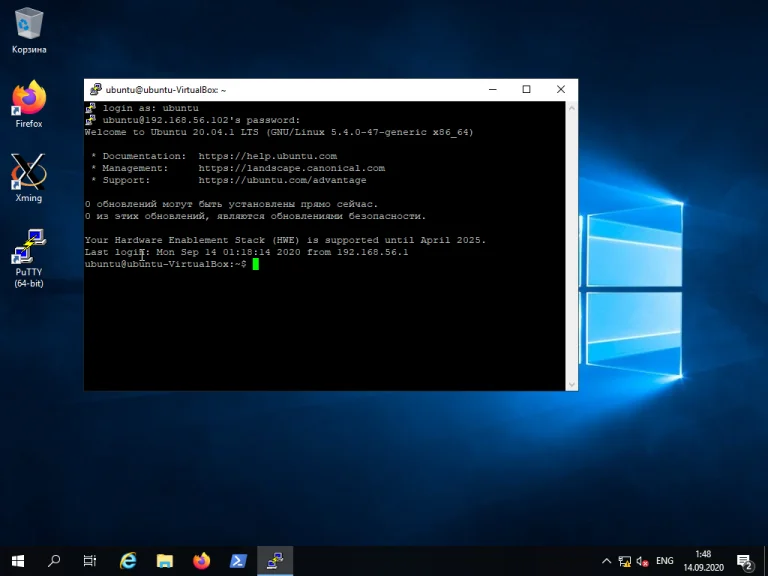This screenshot has height=576, width=768.
Task: Click the muted volume tray icon
Action: [643, 561]
